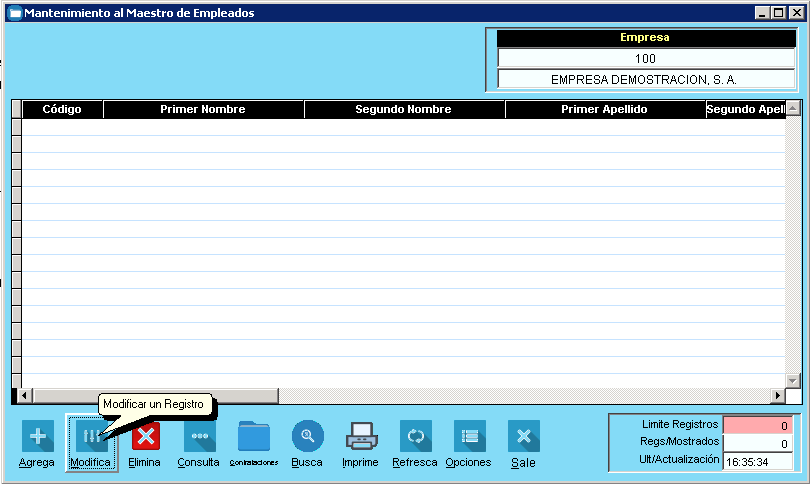This screenshot has height=484, width=810.
Task: Click the vertical scrollbar up arrow
Action: pyautogui.click(x=793, y=109)
